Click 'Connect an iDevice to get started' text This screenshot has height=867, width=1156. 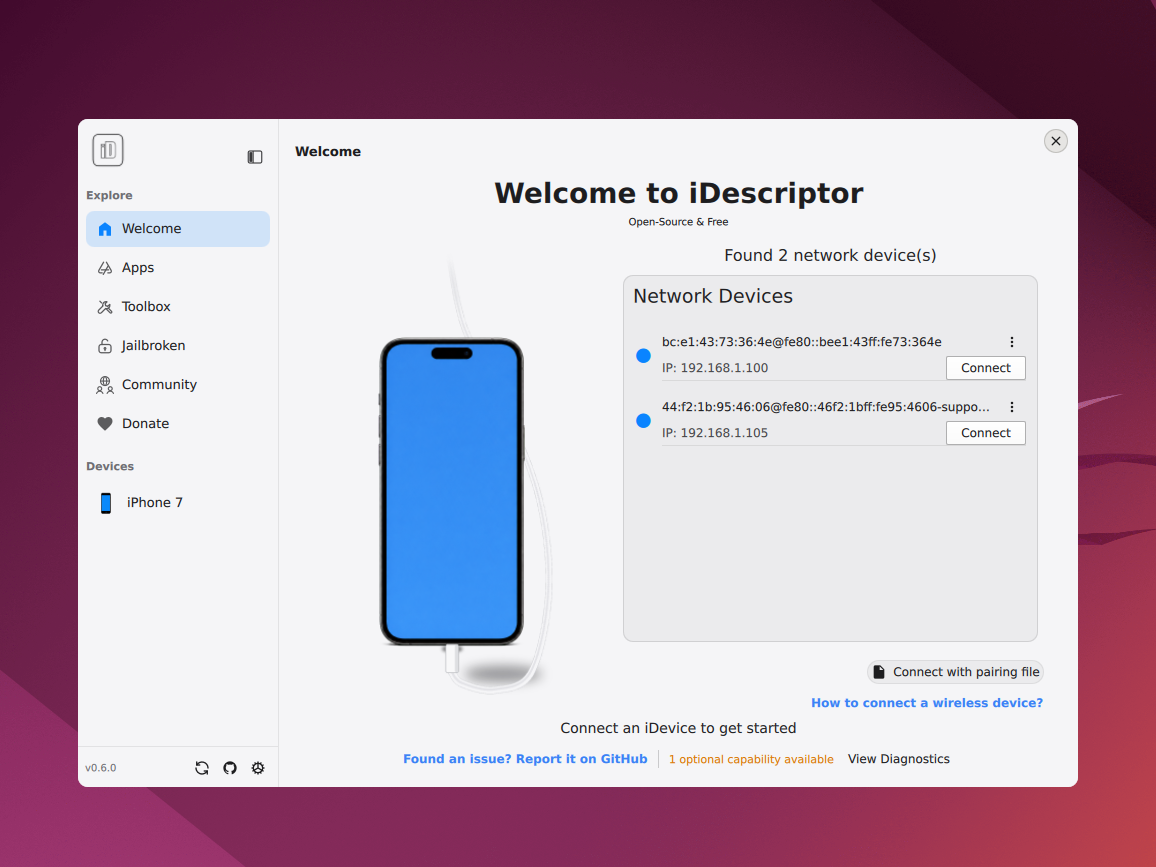(x=678, y=728)
